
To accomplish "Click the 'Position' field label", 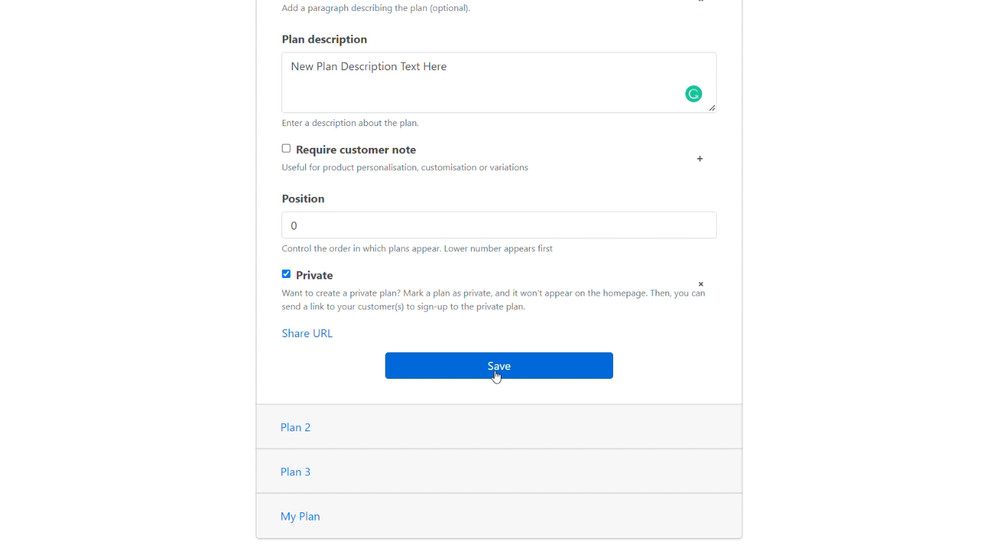I will 303,199.
